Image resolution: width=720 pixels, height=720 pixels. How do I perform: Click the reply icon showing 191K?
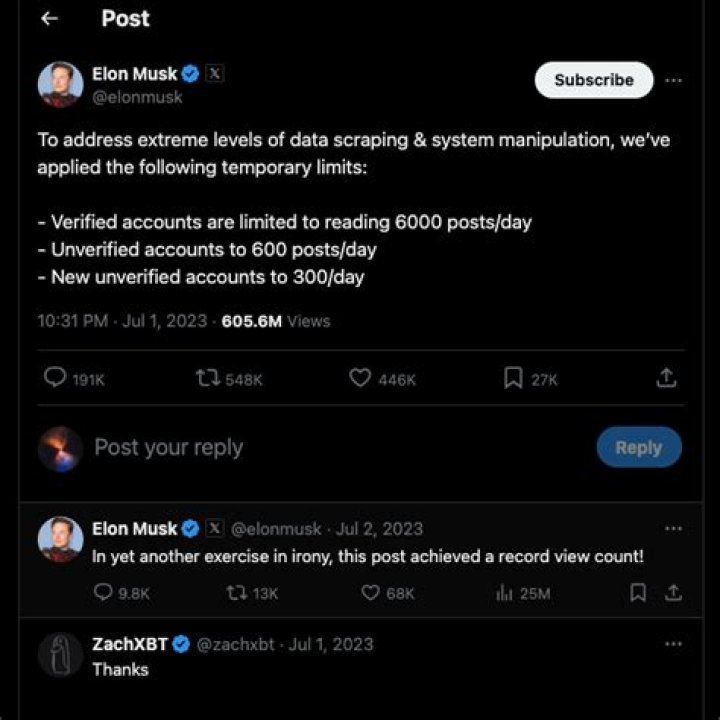tap(57, 378)
